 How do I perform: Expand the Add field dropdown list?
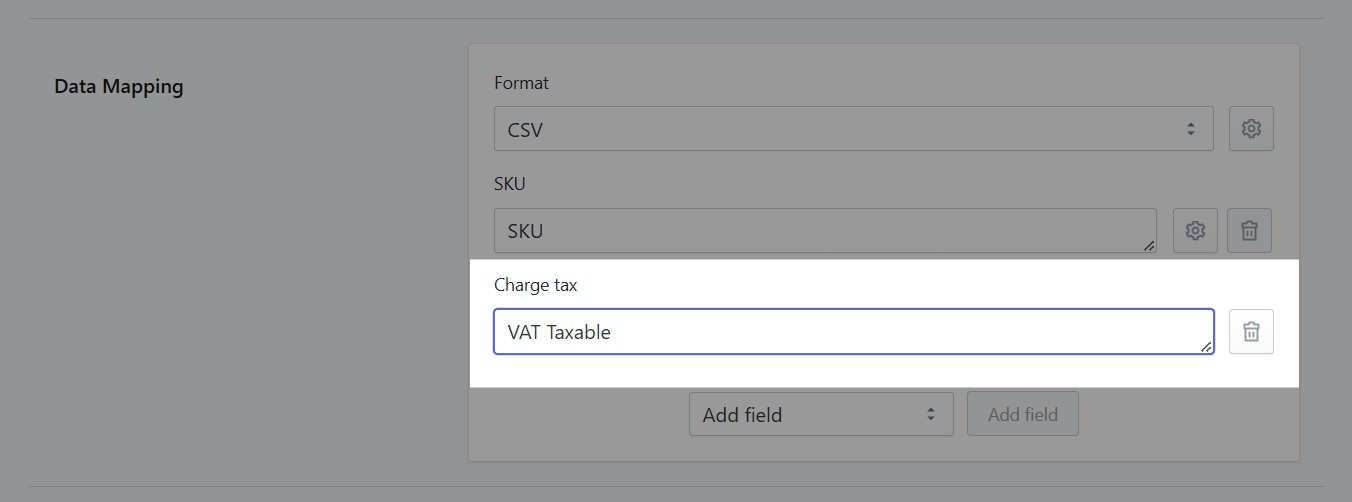click(820, 414)
